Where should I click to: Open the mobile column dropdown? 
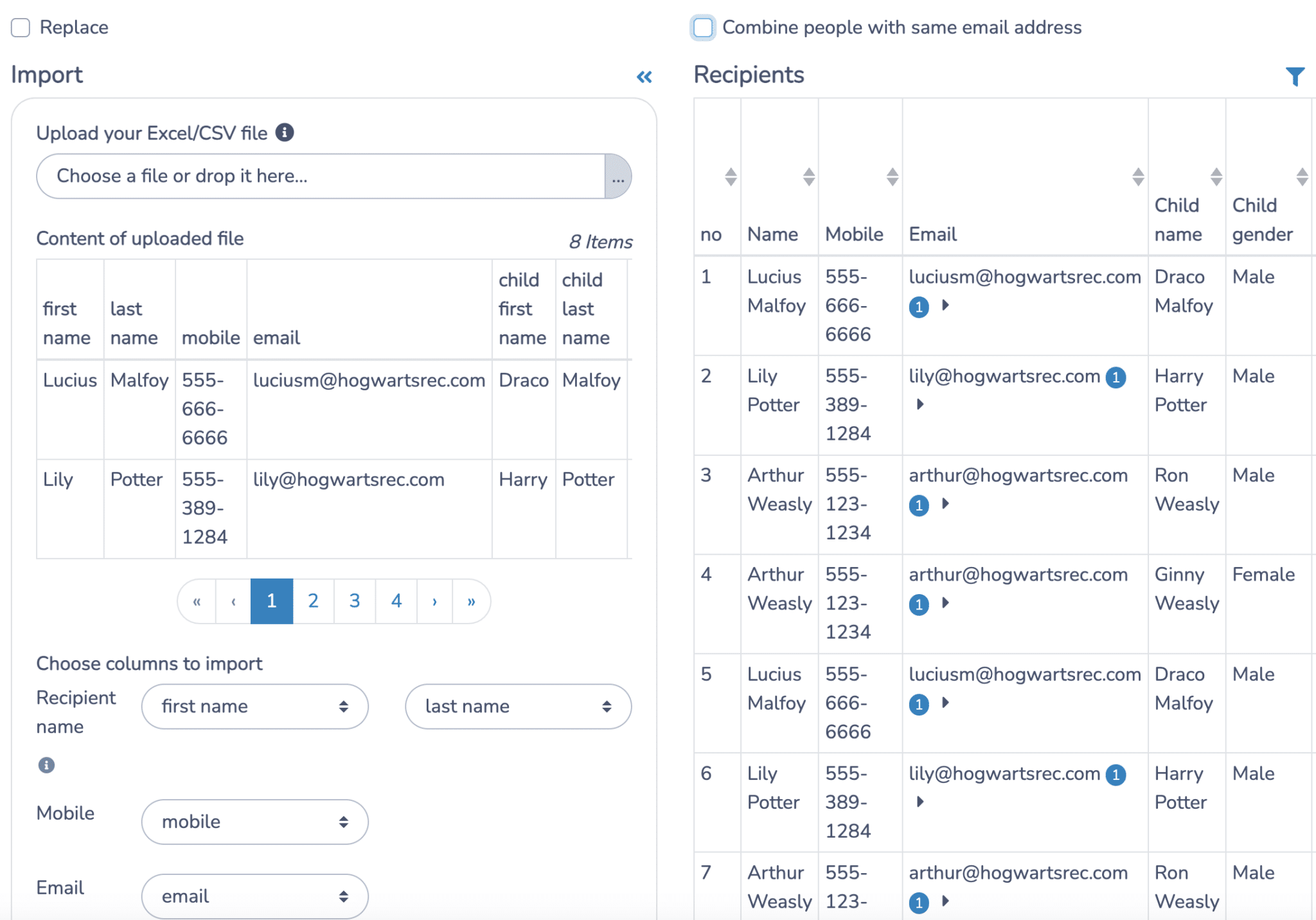pyautogui.click(x=254, y=822)
